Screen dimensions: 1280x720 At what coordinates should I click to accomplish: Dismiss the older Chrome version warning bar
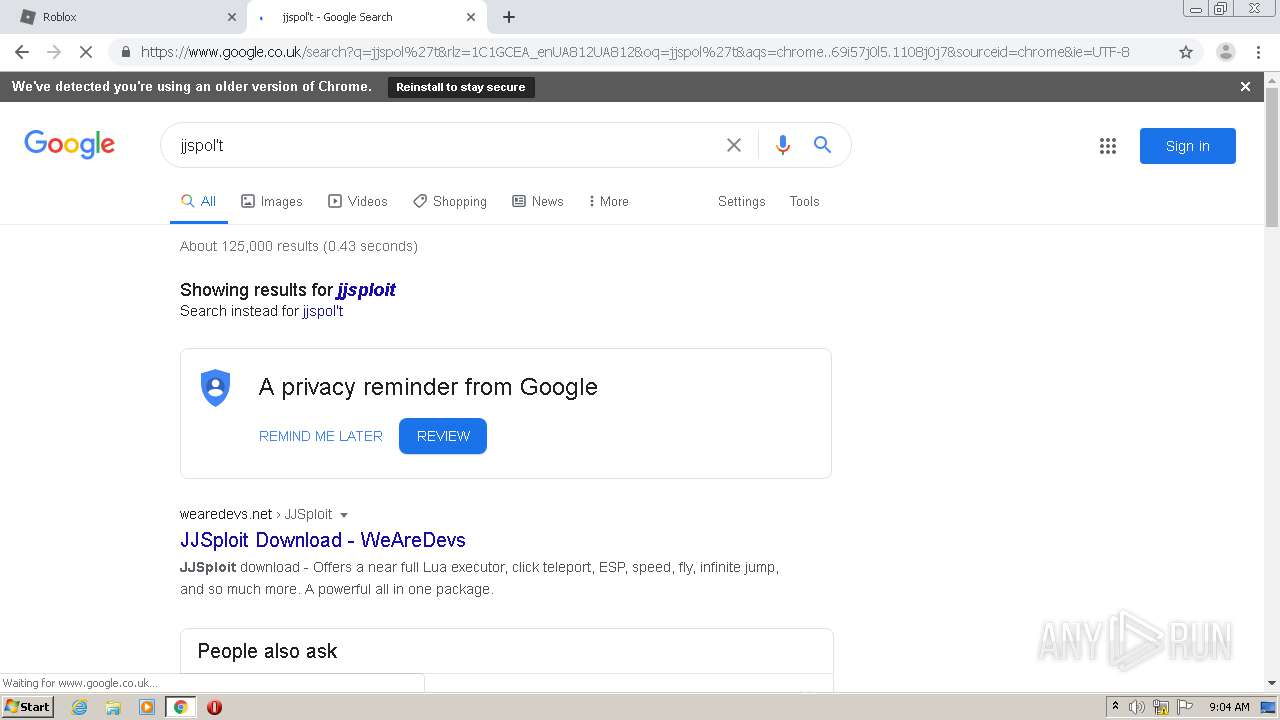pos(1245,87)
